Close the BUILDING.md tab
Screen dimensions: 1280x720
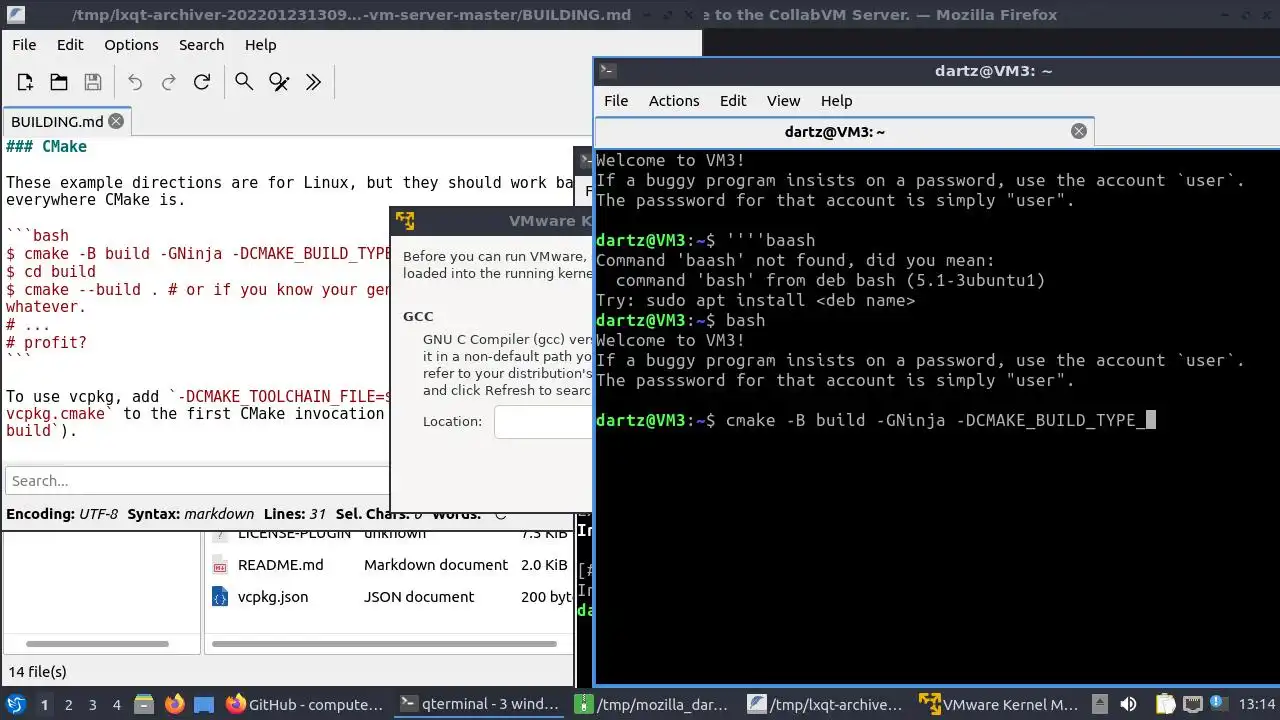point(116,121)
